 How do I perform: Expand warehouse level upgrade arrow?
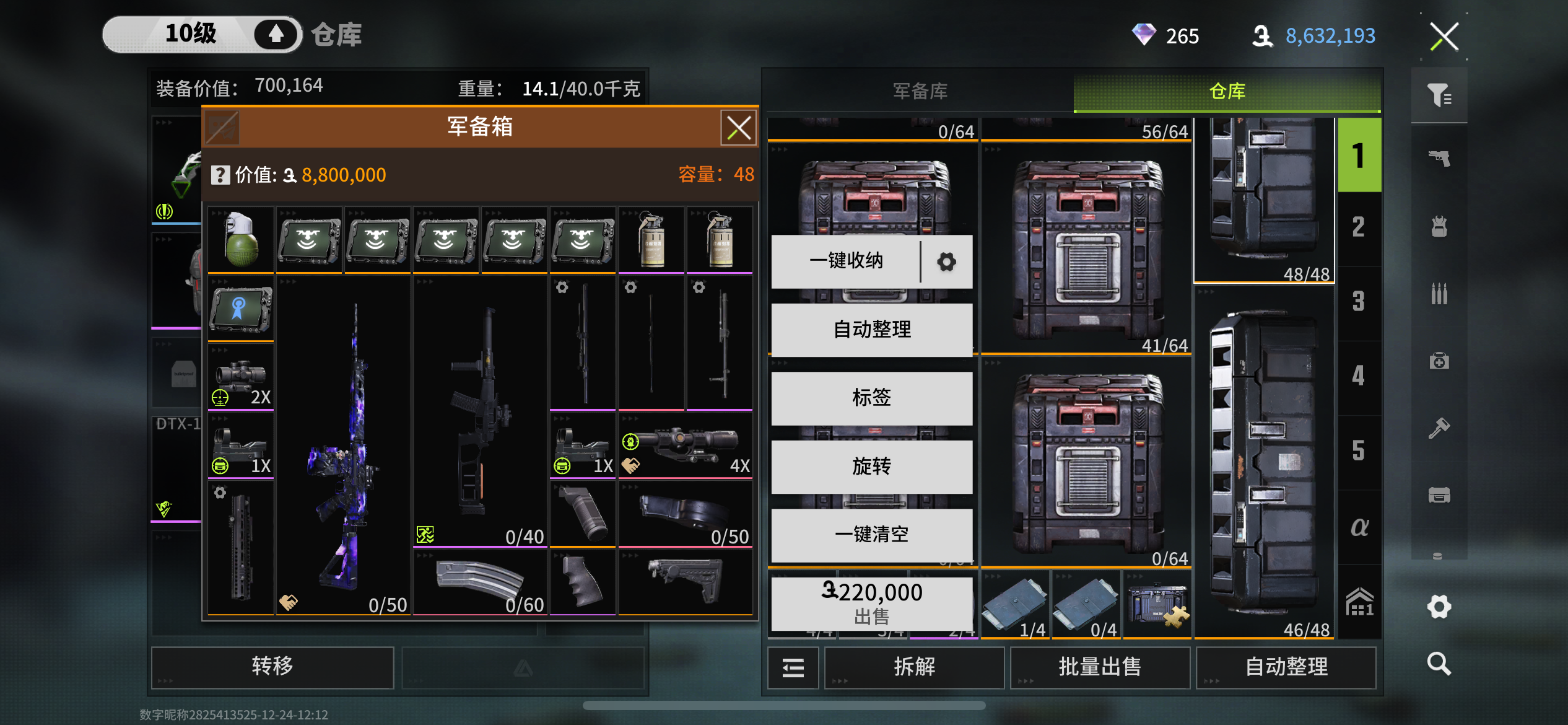(x=276, y=34)
